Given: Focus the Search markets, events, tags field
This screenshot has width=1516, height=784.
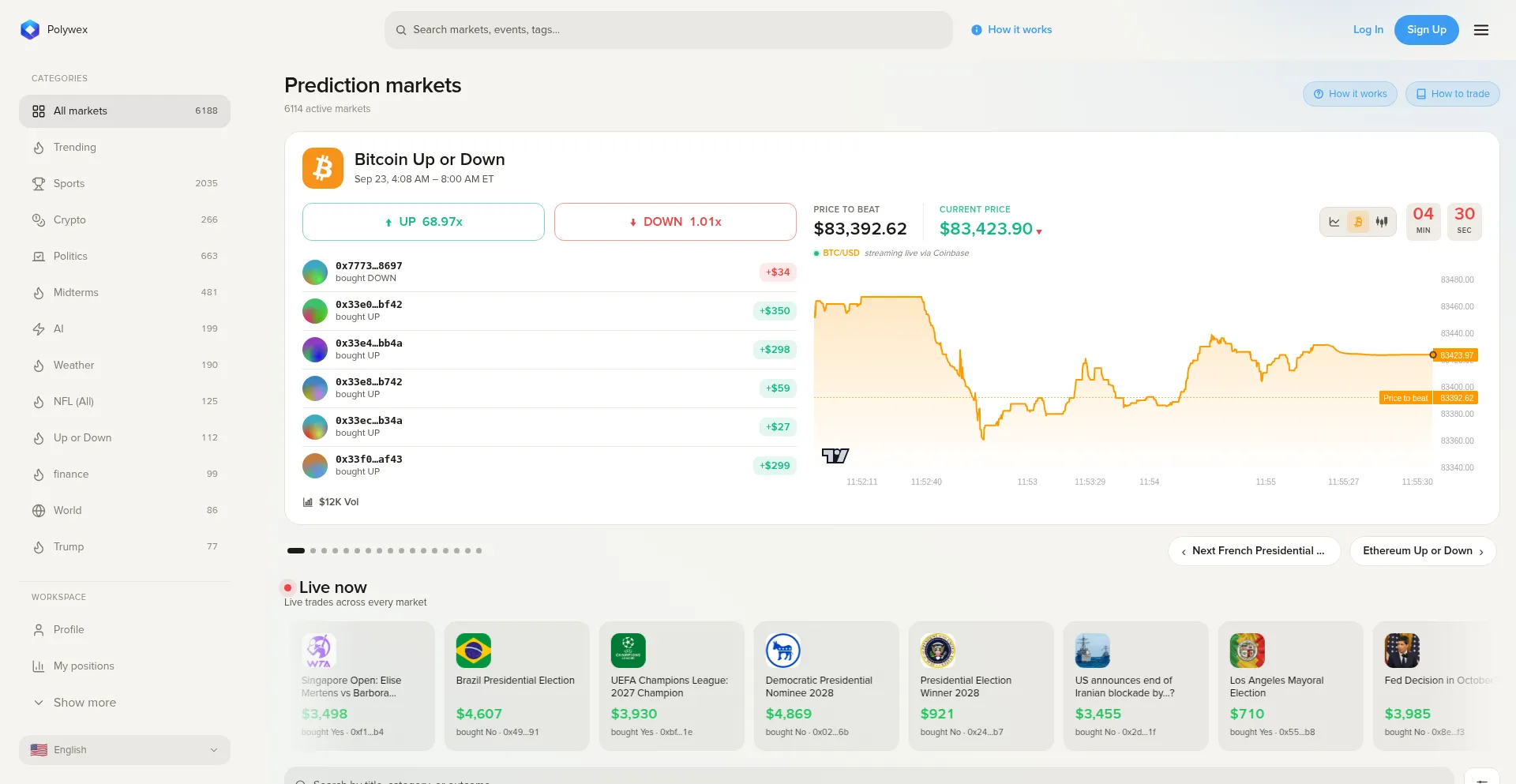Looking at the screenshot, I should point(669,30).
